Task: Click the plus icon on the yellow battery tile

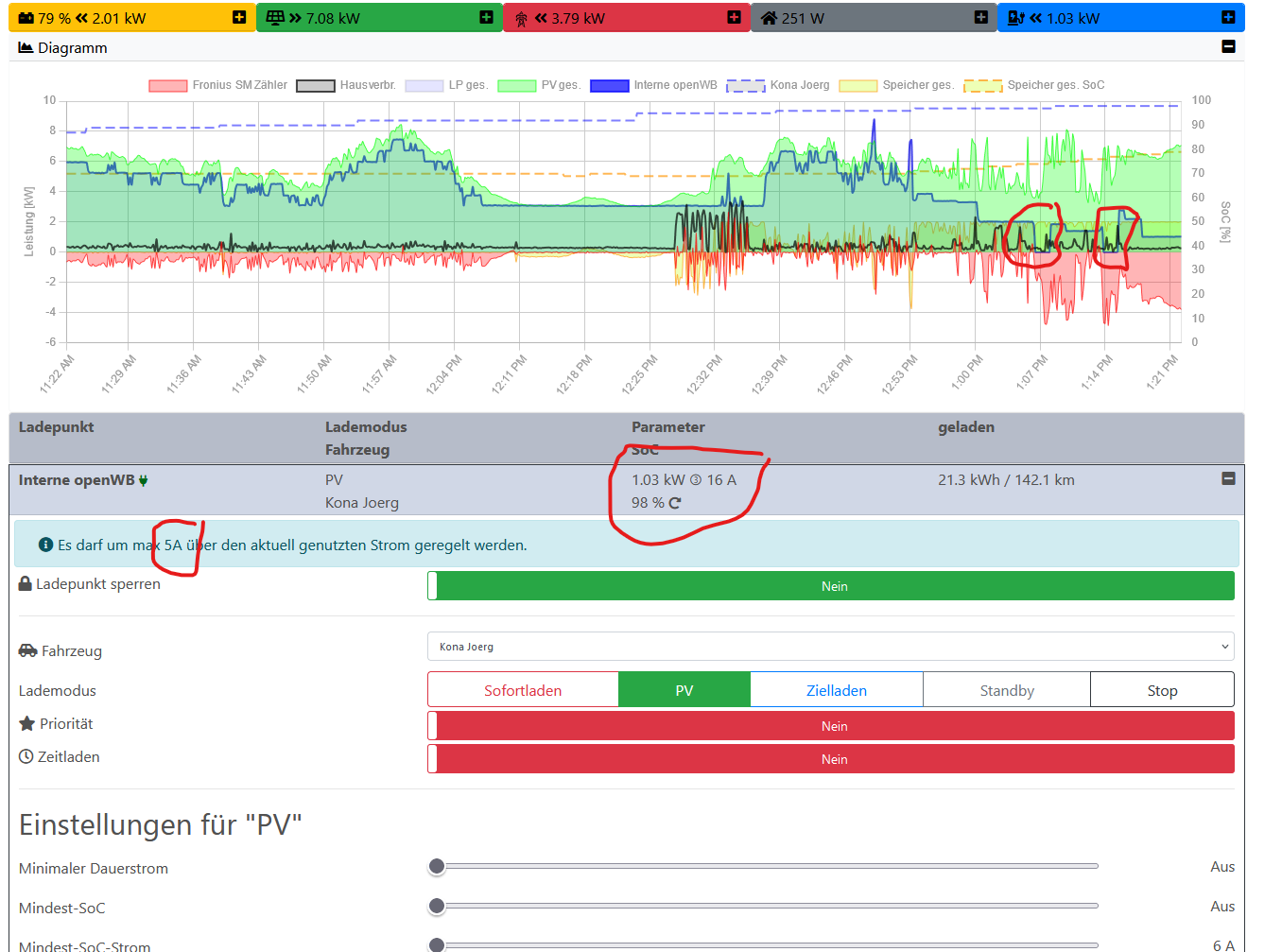Action: tap(239, 17)
